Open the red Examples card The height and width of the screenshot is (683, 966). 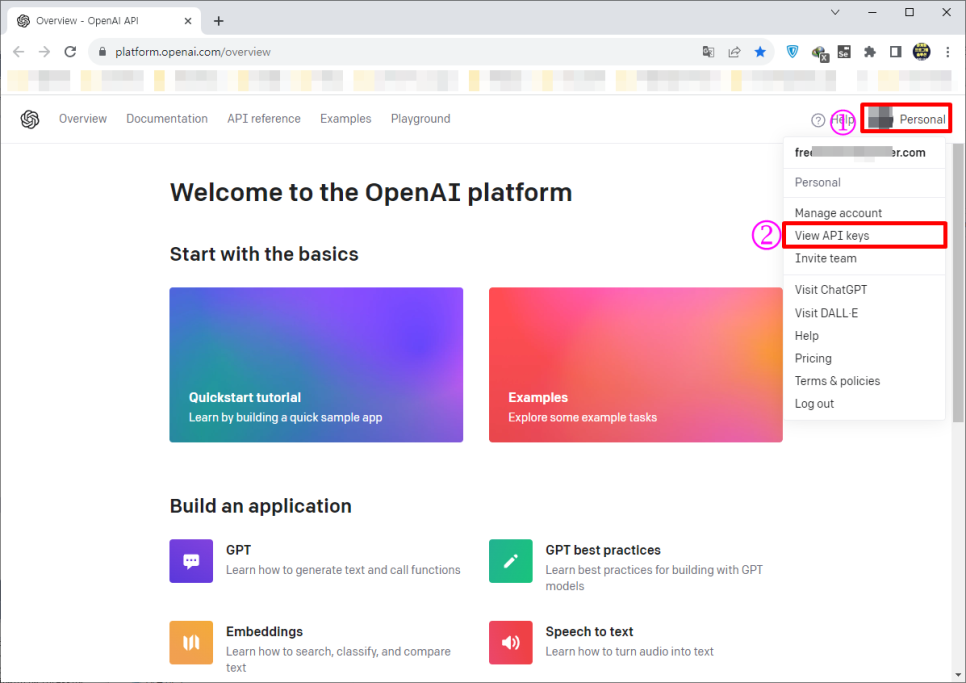636,365
